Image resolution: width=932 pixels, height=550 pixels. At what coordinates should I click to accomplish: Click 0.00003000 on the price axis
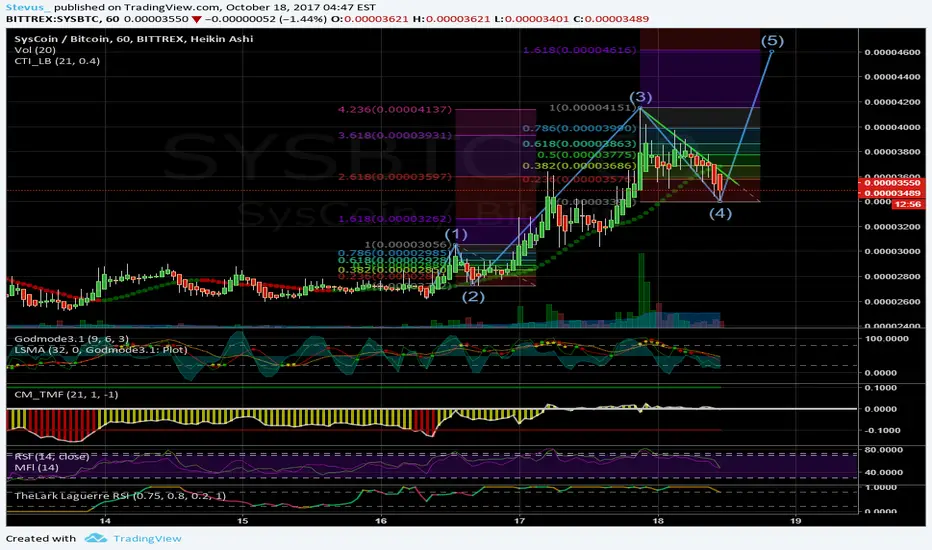click(x=892, y=252)
